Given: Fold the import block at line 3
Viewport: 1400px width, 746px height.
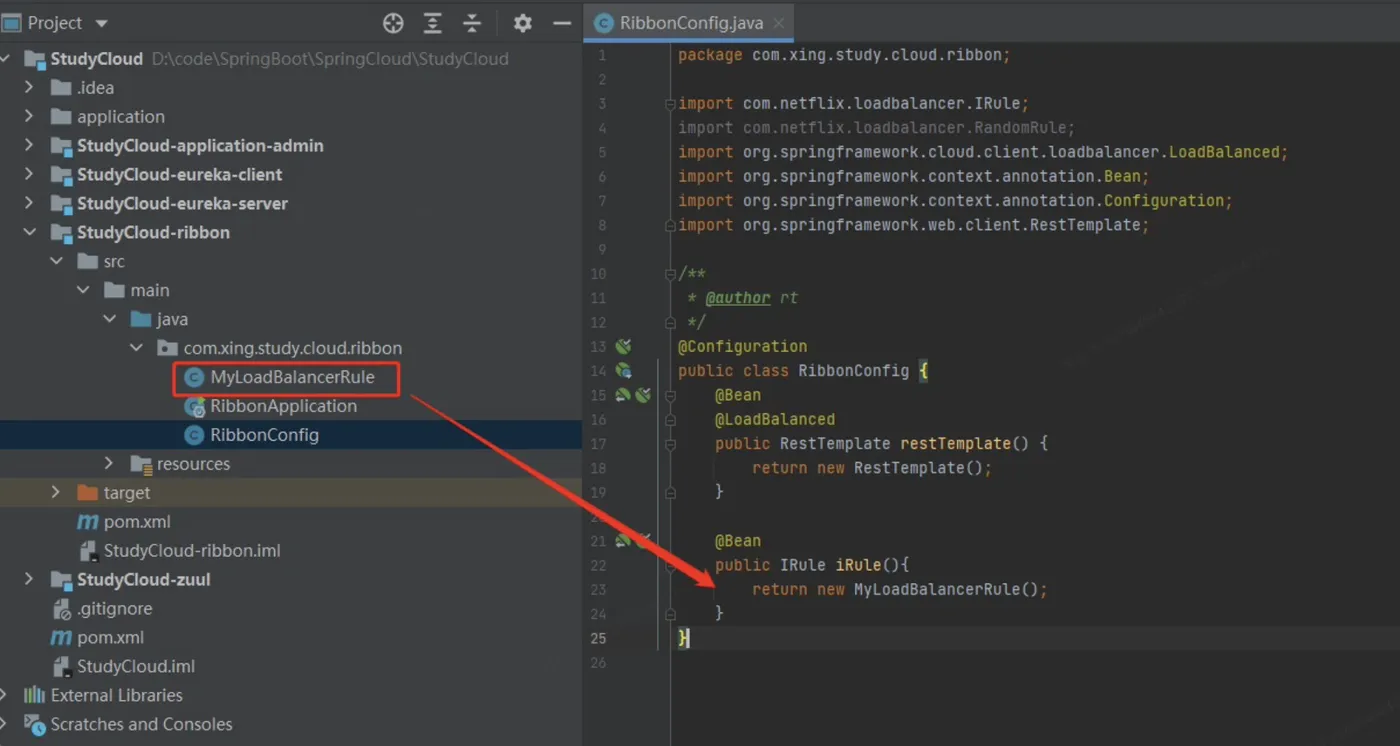Looking at the screenshot, I should [x=670, y=104].
